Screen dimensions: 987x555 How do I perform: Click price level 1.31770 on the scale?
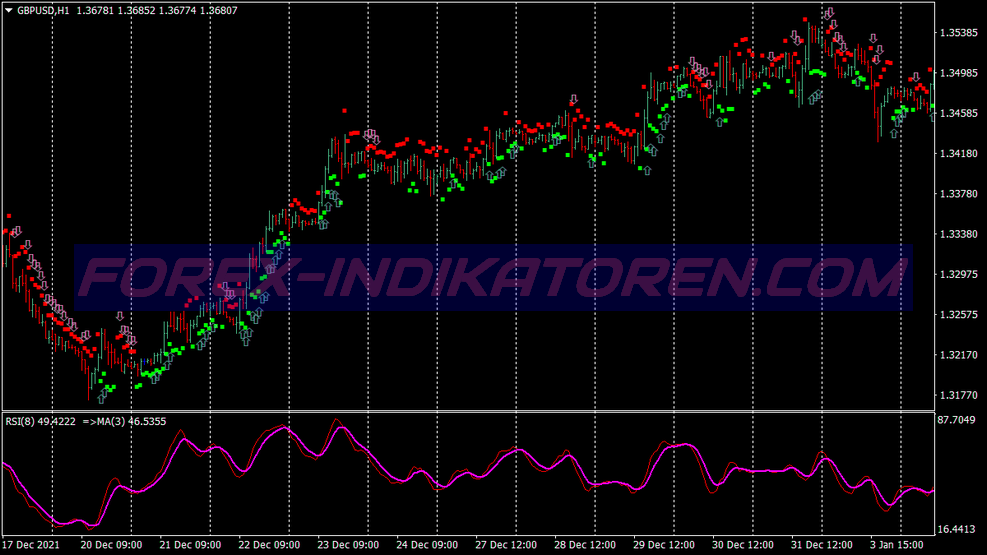(x=959, y=395)
